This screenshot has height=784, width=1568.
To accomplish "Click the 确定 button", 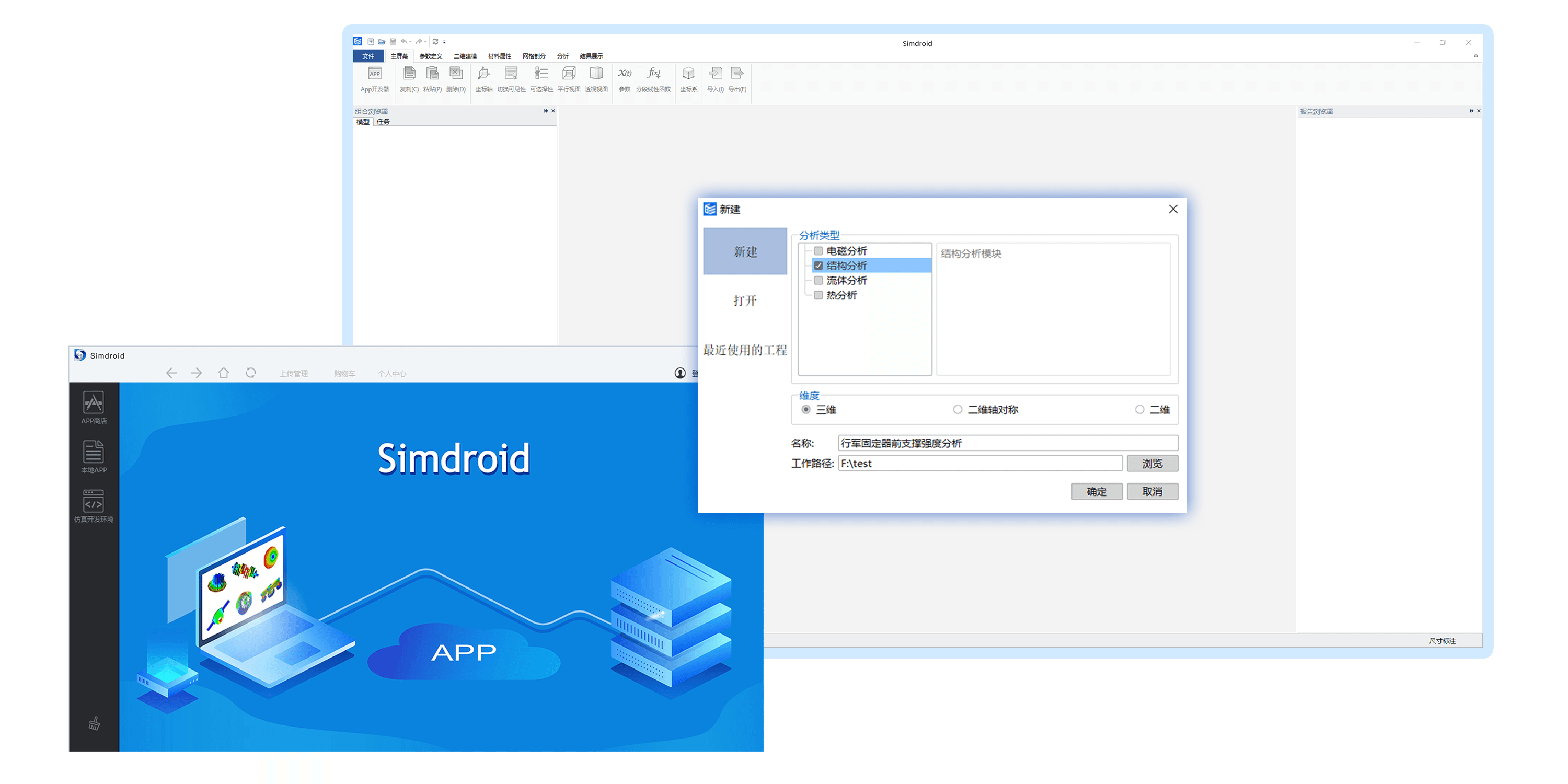I will coord(1096,491).
